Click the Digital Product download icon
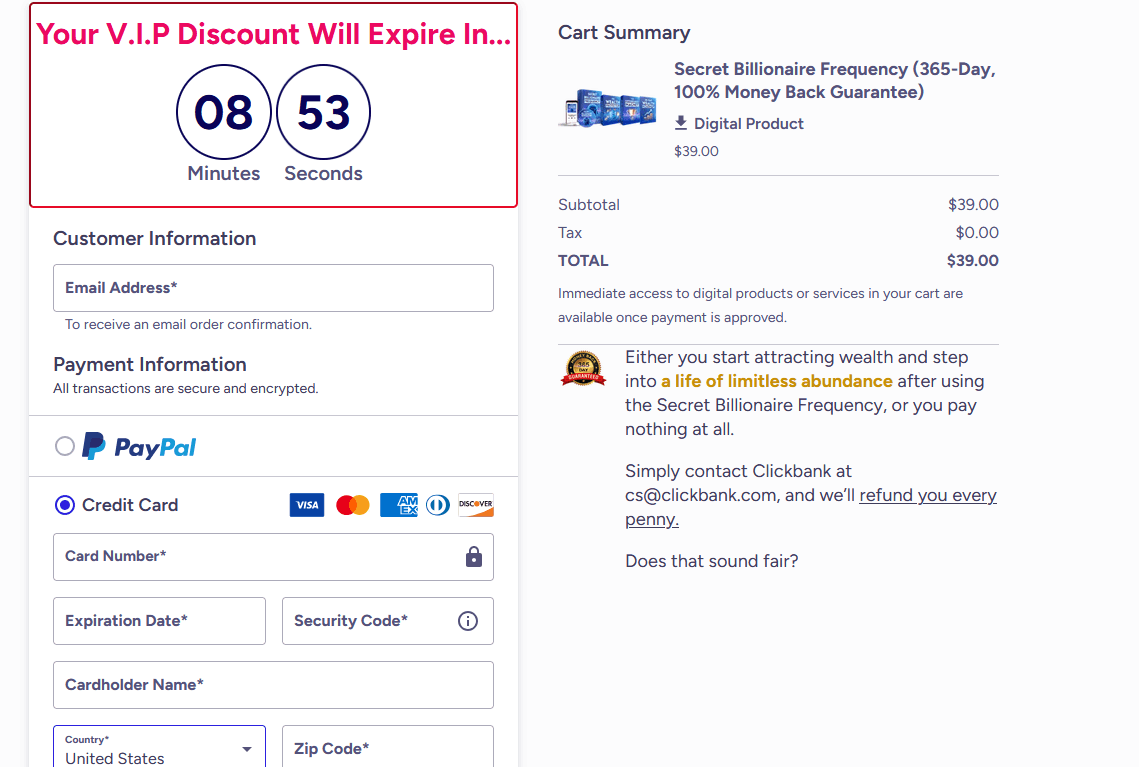The height and width of the screenshot is (767, 1139). pos(682,123)
